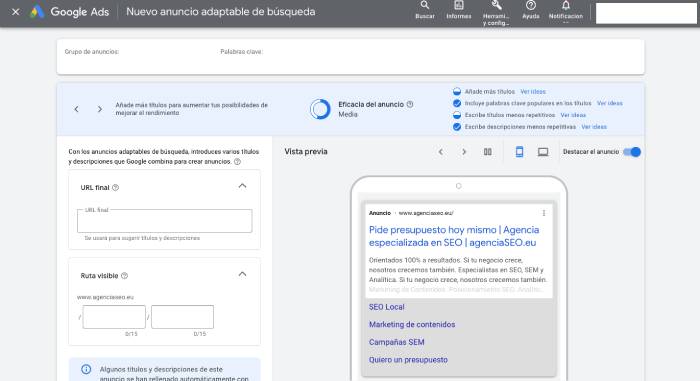Image resolution: width=700 pixels, height=381 pixels.
Task: Switch to side-by-side preview layout
Action: coord(488,152)
